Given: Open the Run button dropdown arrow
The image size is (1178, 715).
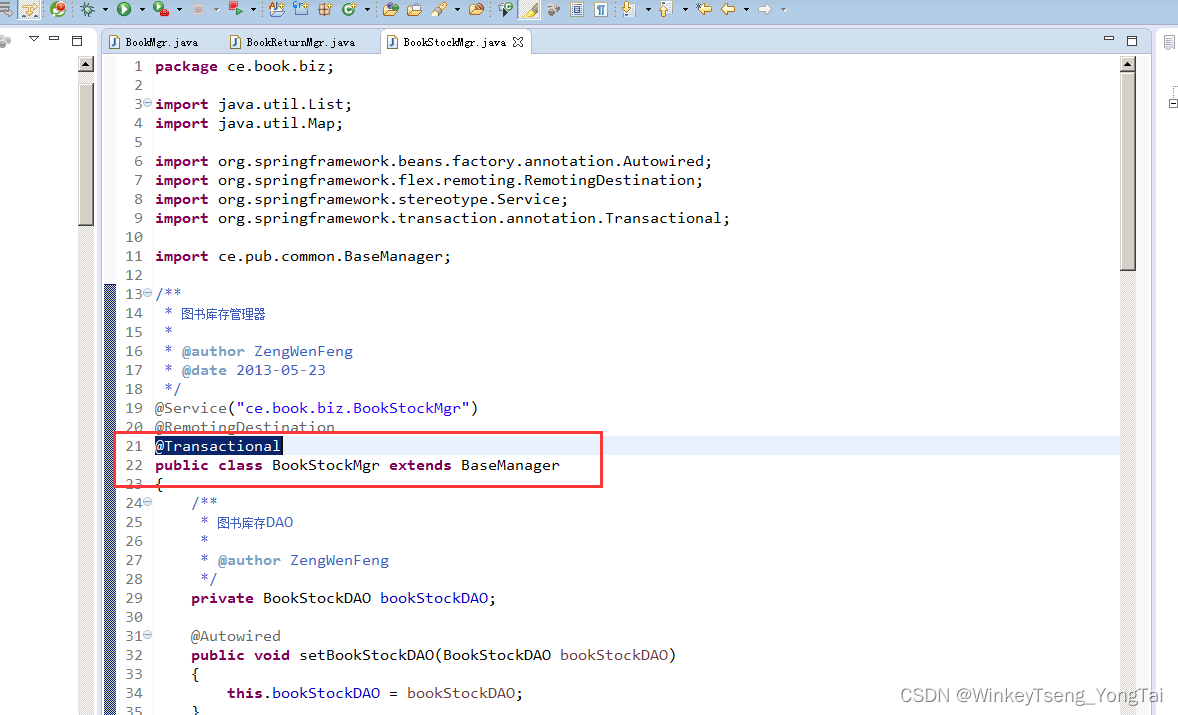Looking at the screenshot, I should coord(141,10).
